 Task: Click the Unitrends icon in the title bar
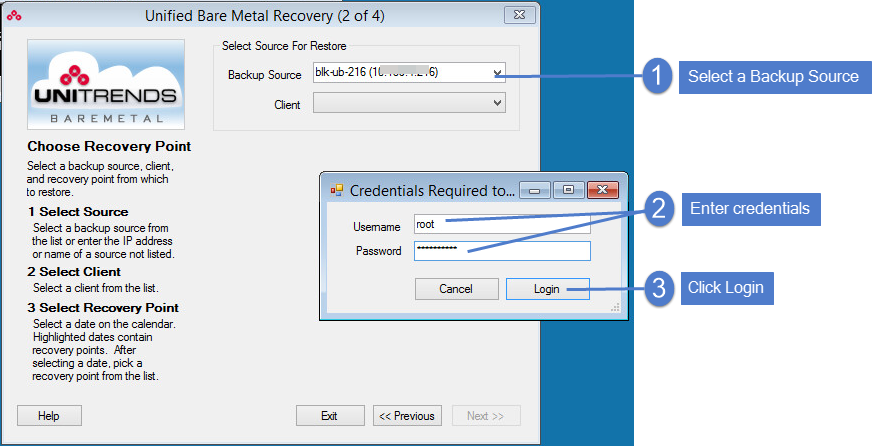tap(14, 16)
